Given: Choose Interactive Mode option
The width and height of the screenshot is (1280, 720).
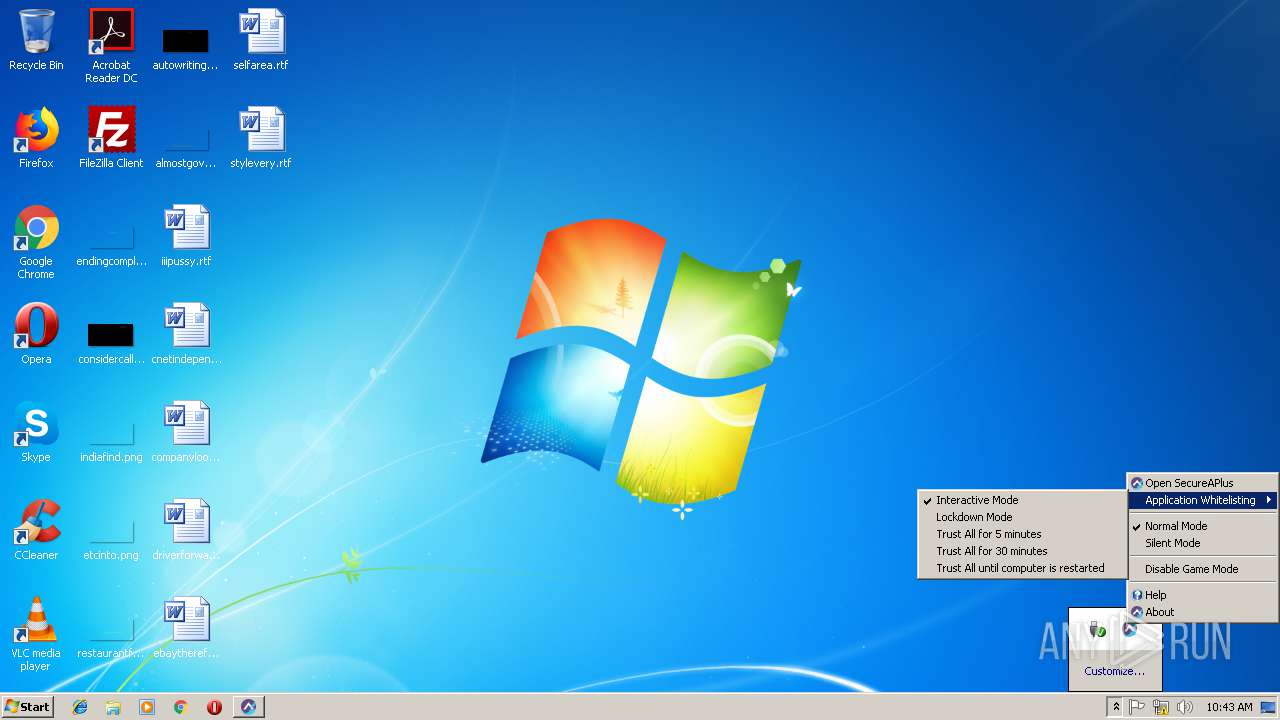Looking at the screenshot, I should [1021, 500].
